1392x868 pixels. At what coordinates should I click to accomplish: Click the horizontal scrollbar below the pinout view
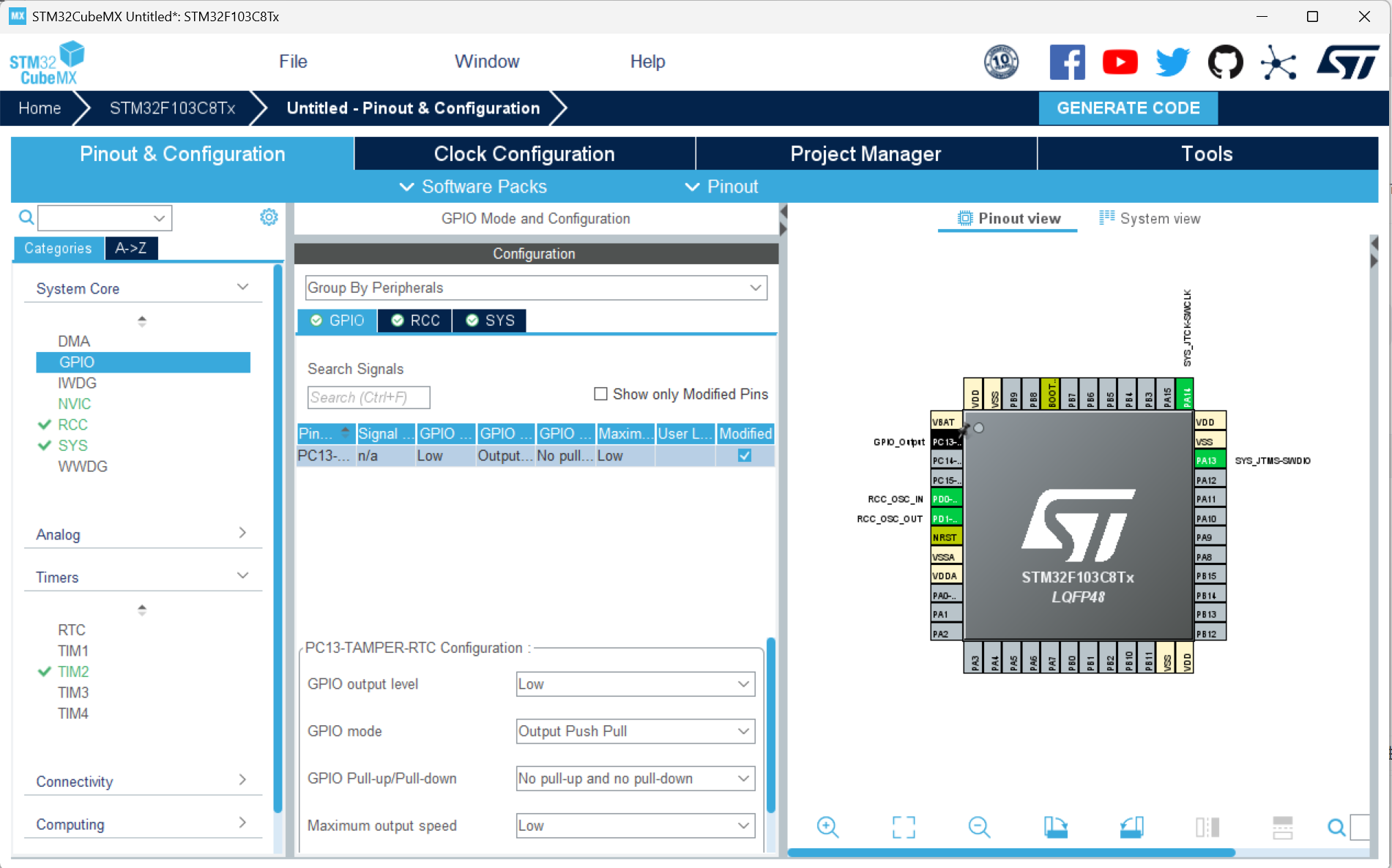tap(1011, 852)
